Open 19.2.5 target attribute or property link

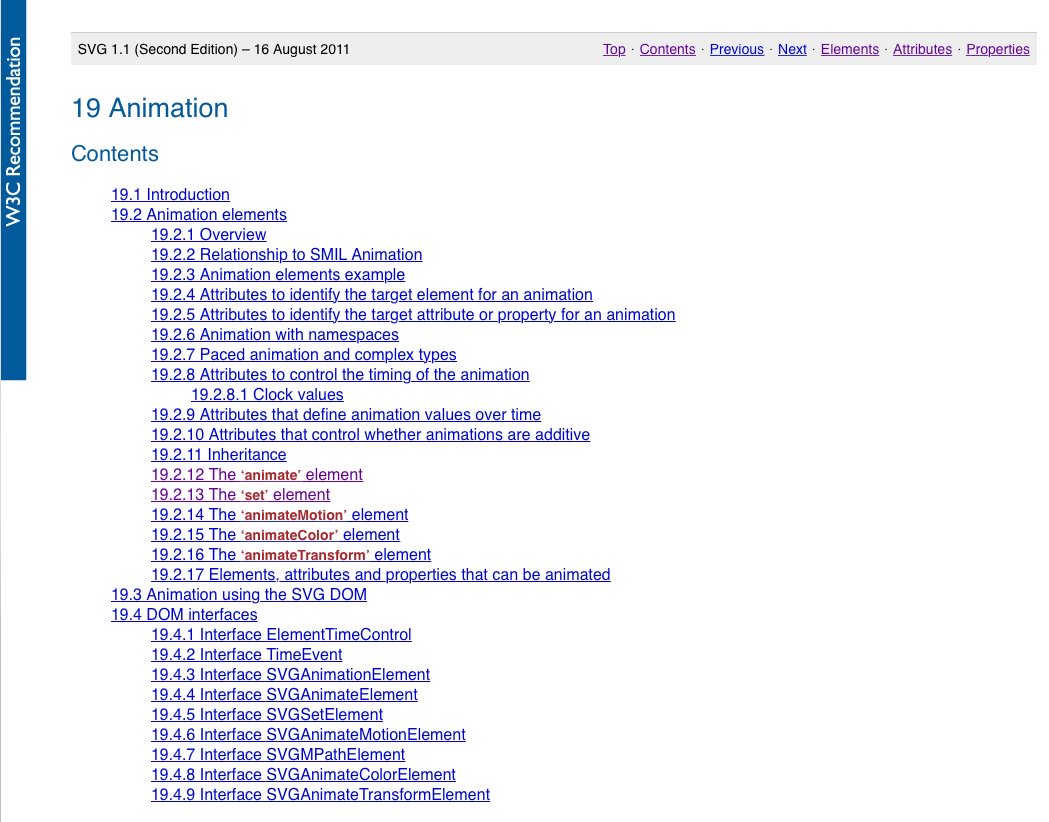413,315
